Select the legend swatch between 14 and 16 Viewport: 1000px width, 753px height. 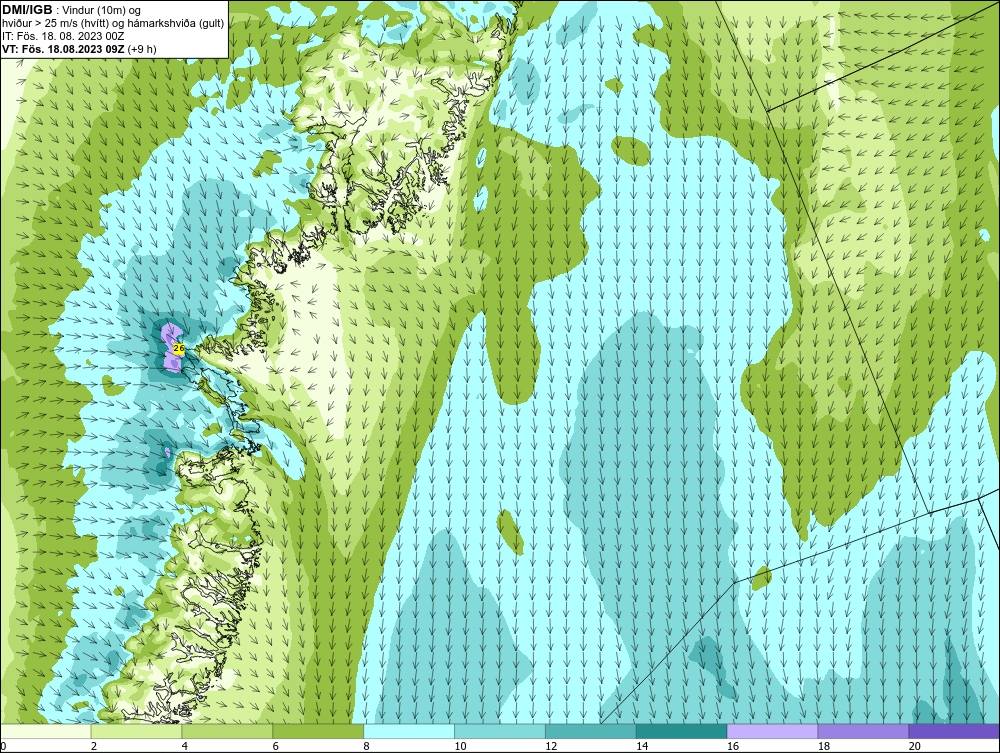click(682, 731)
